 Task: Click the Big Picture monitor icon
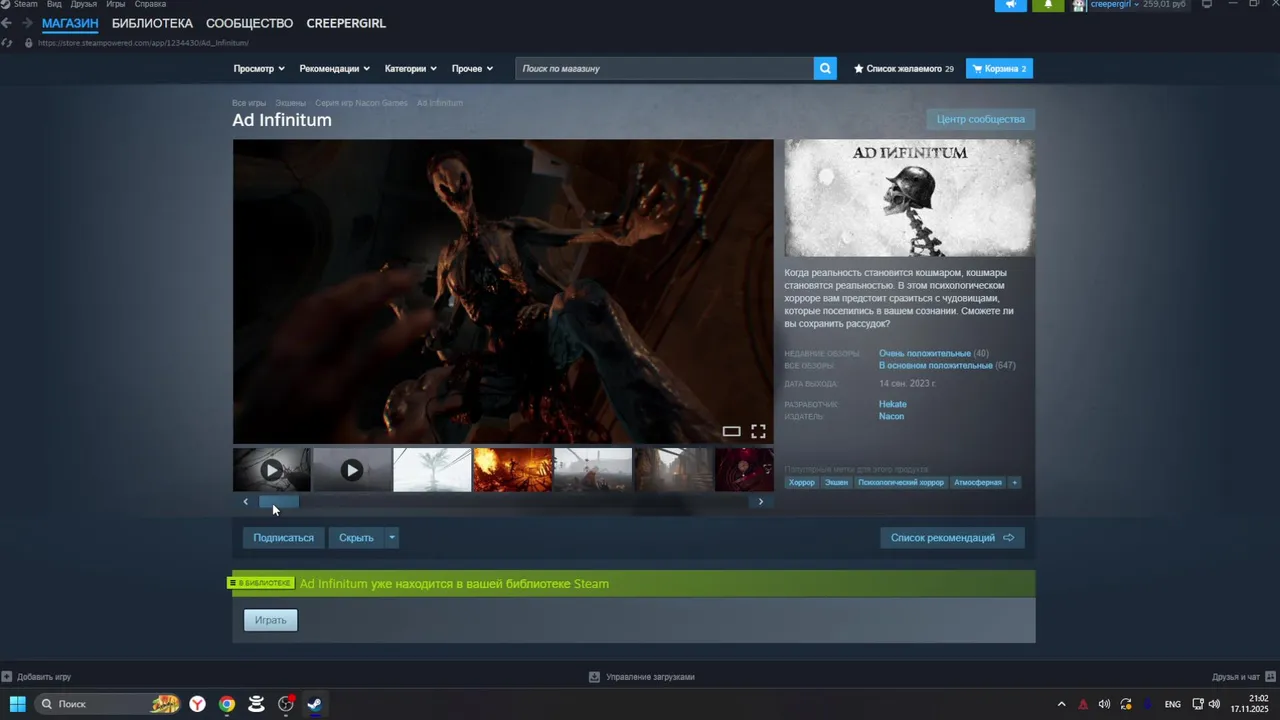pyautogui.click(x=1207, y=5)
